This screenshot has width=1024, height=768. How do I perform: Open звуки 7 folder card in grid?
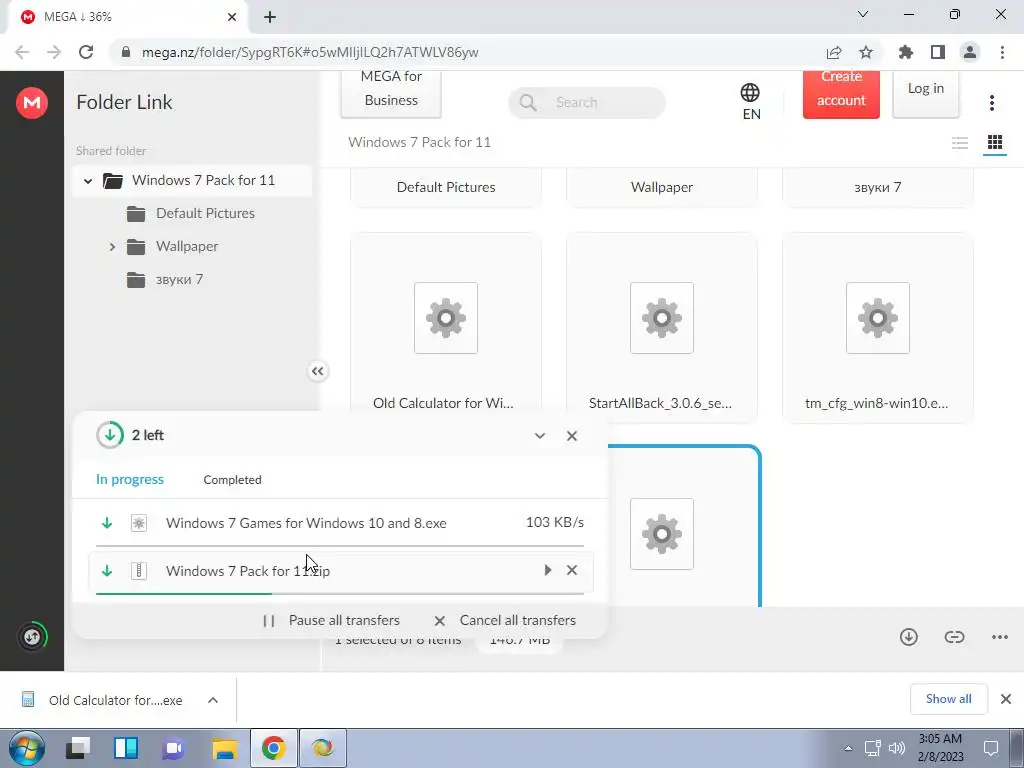point(878,187)
